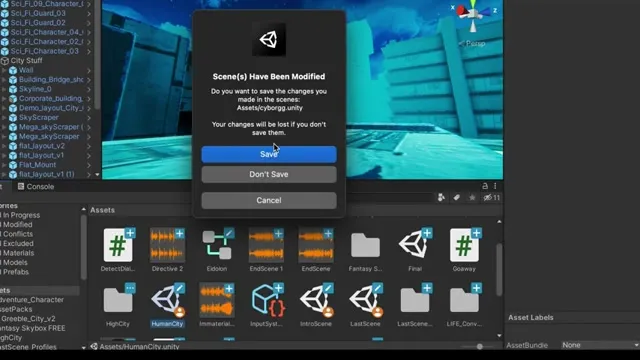The height and width of the screenshot is (360, 640).
Task: Open the LastScene... folder
Action: 415,300
